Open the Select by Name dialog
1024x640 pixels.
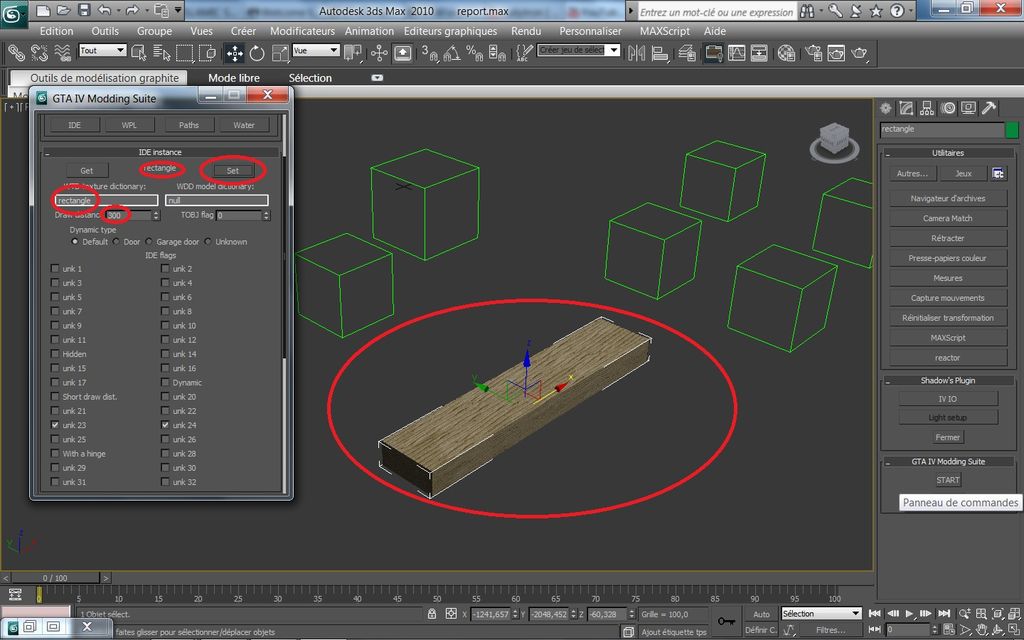click(x=161, y=53)
